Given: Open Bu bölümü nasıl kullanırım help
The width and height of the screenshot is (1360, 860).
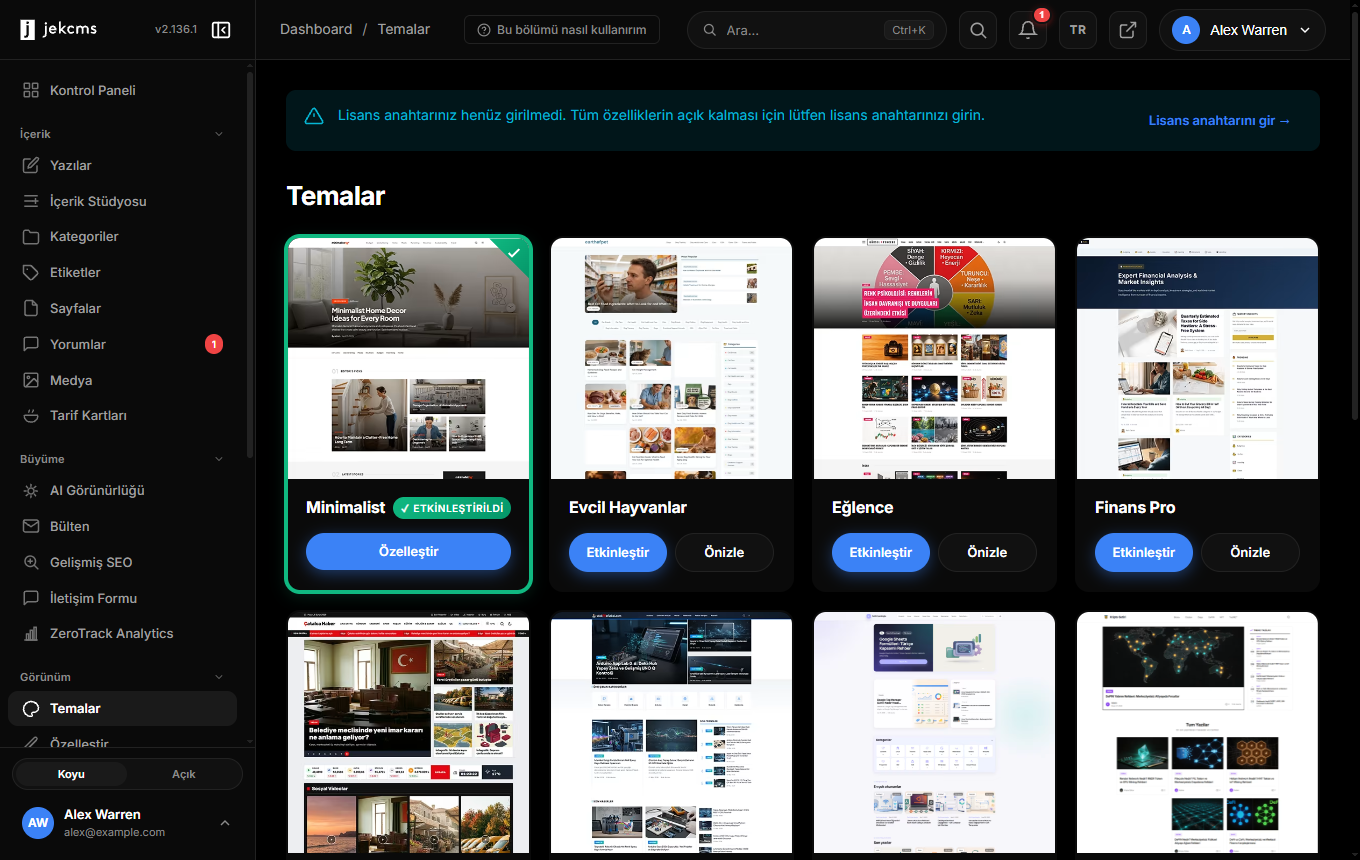Looking at the screenshot, I should pyautogui.click(x=562, y=30).
